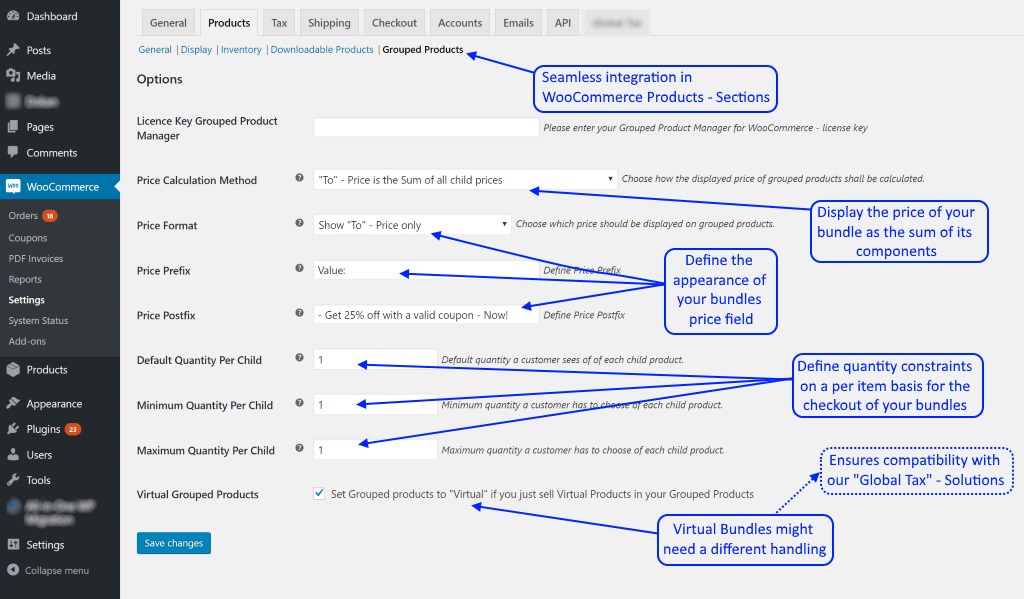The width and height of the screenshot is (1024, 599).
Task: Click the Pages icon in the sidebar
Action: pyautogui.click(x=12, y=127)
